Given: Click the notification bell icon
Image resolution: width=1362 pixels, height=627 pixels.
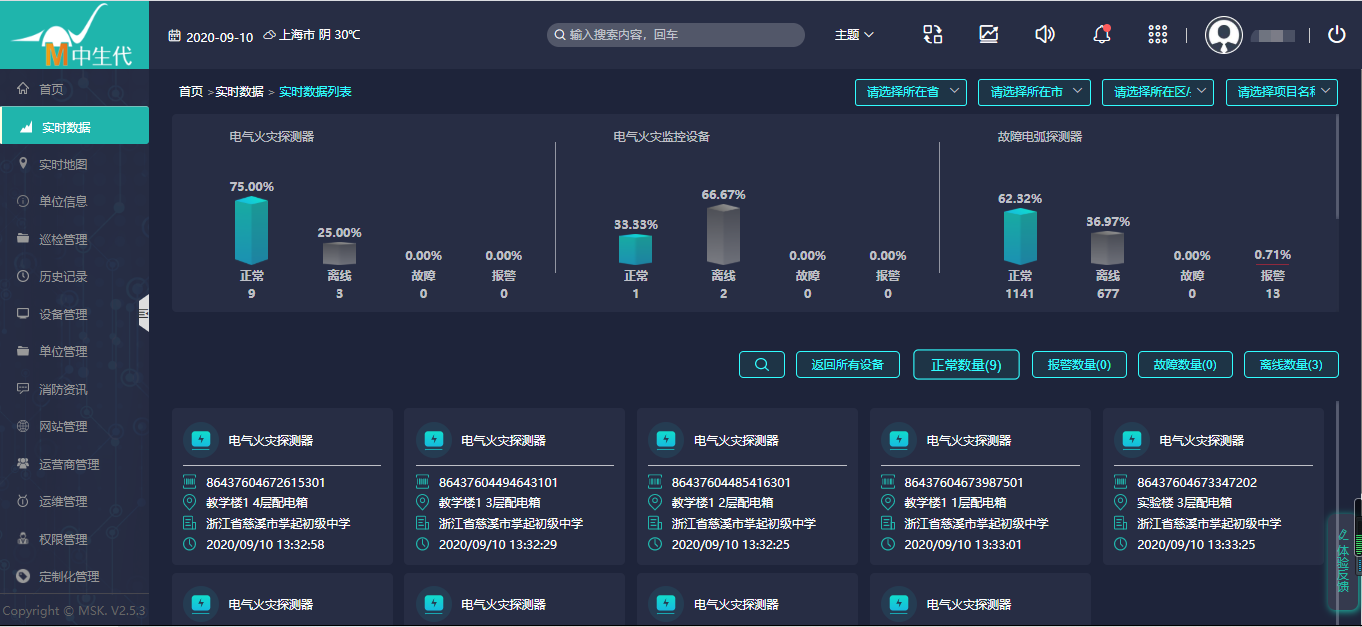Looking at the screenshot, I should tap(1101, 34).
